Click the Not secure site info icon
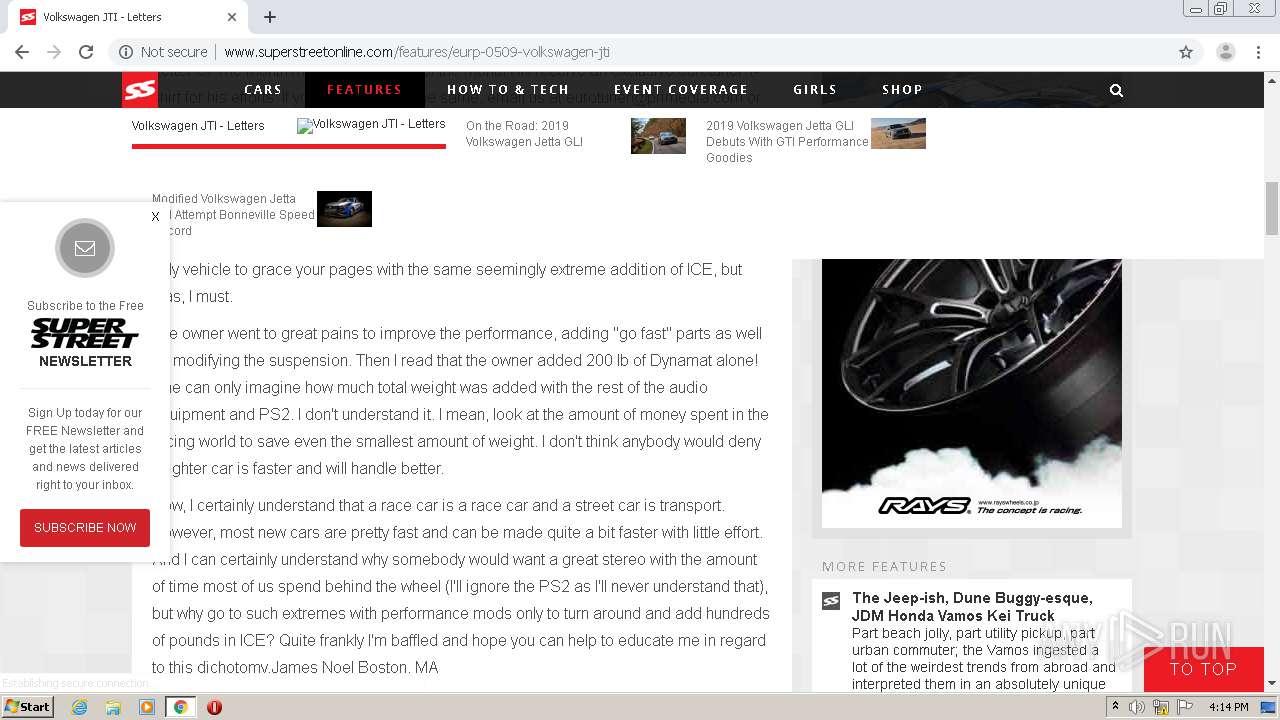The image size is (1280, 720). (x=126, y=52)
